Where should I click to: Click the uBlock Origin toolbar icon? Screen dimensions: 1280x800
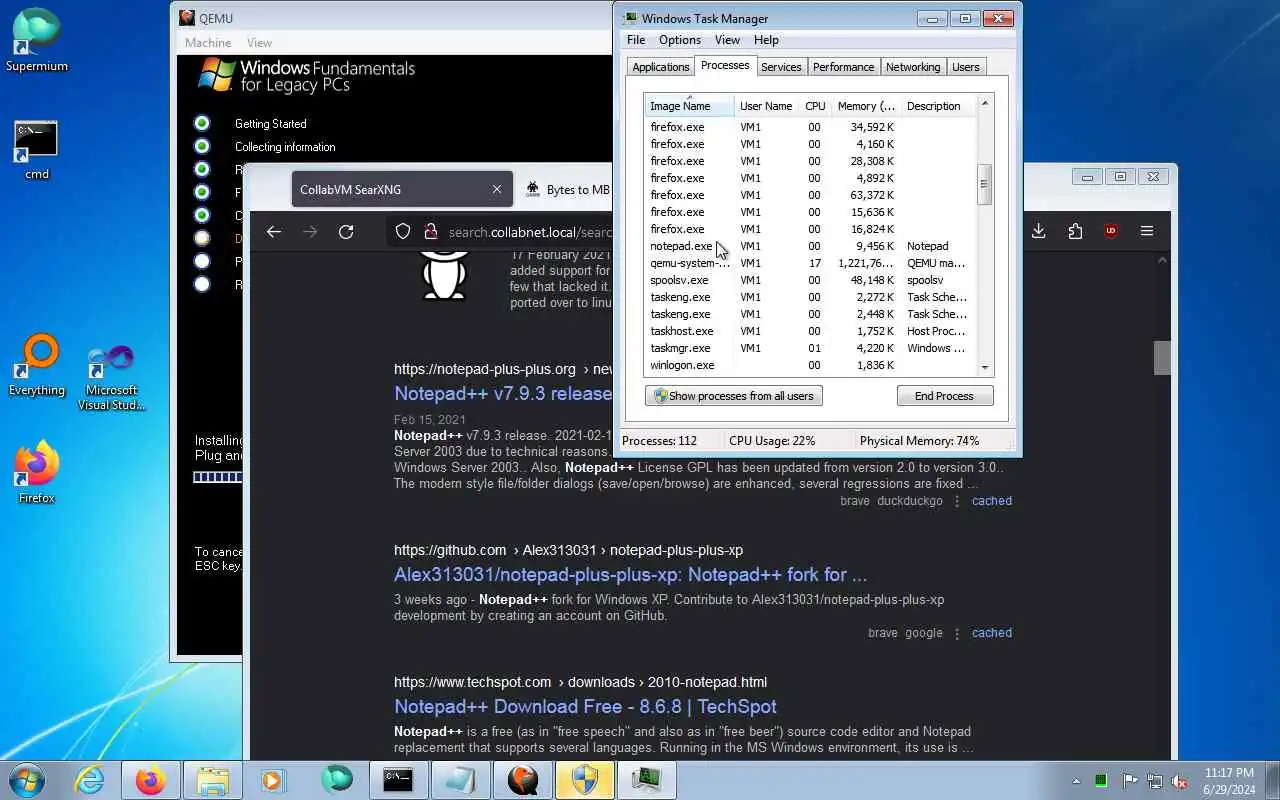(1111, 231)
